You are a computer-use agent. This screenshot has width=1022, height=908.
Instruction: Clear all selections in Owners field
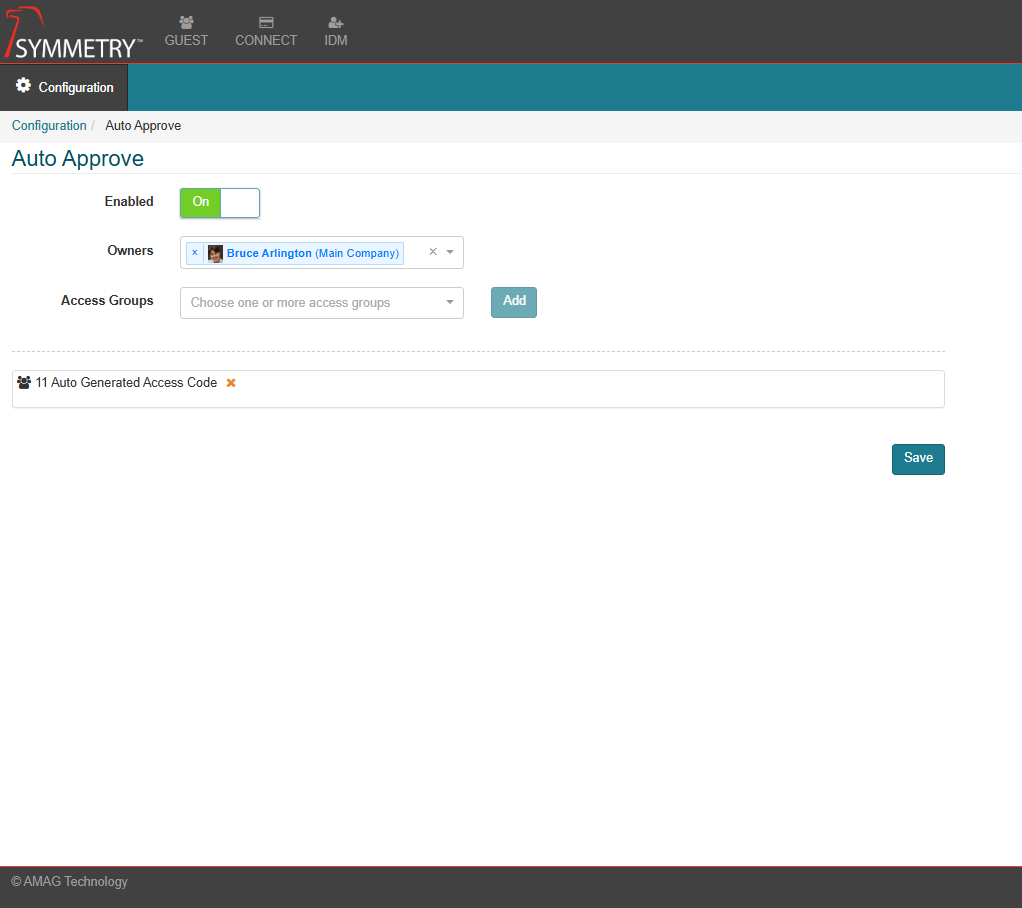[433, 252]
